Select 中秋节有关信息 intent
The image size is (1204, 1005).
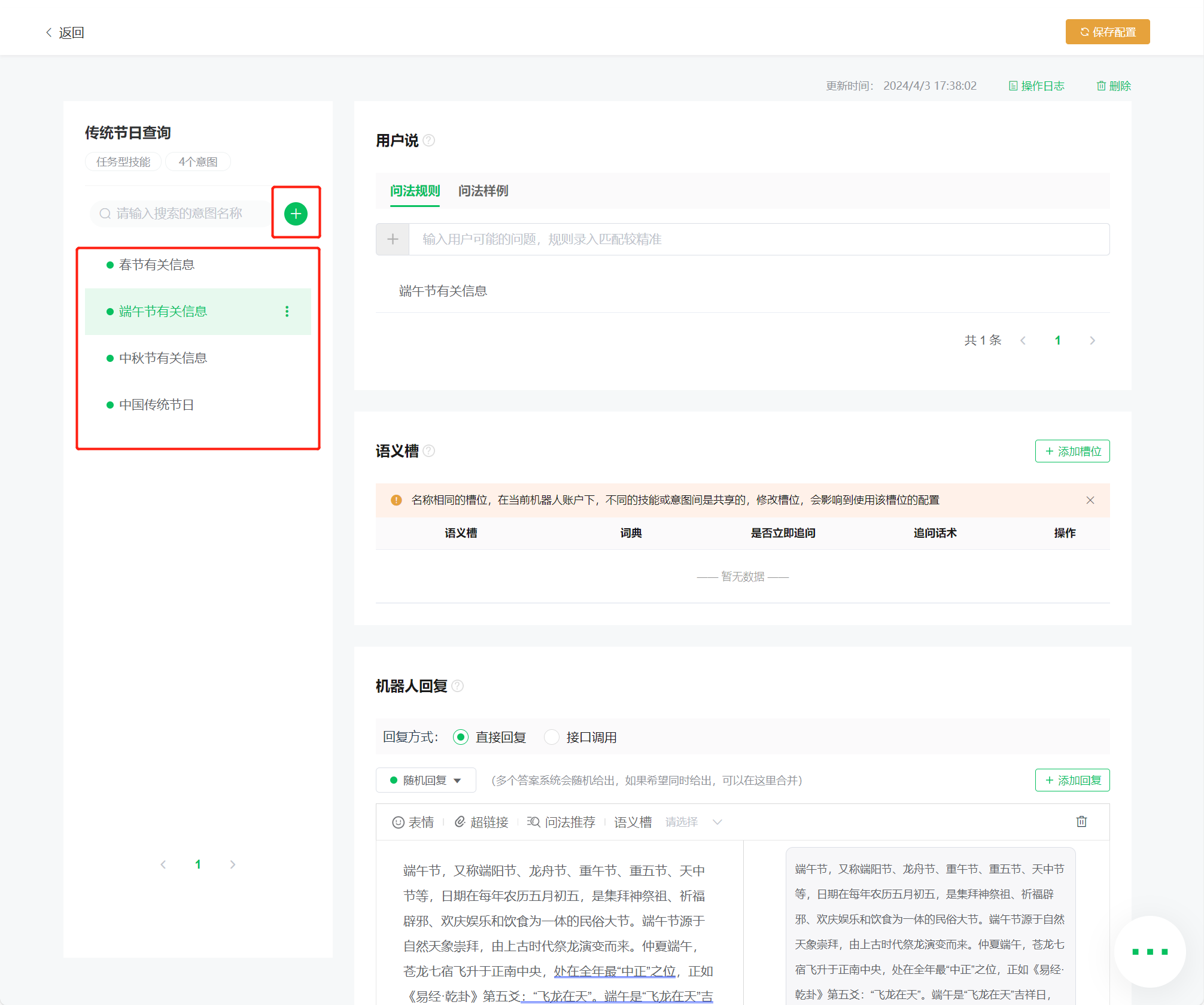163,358
